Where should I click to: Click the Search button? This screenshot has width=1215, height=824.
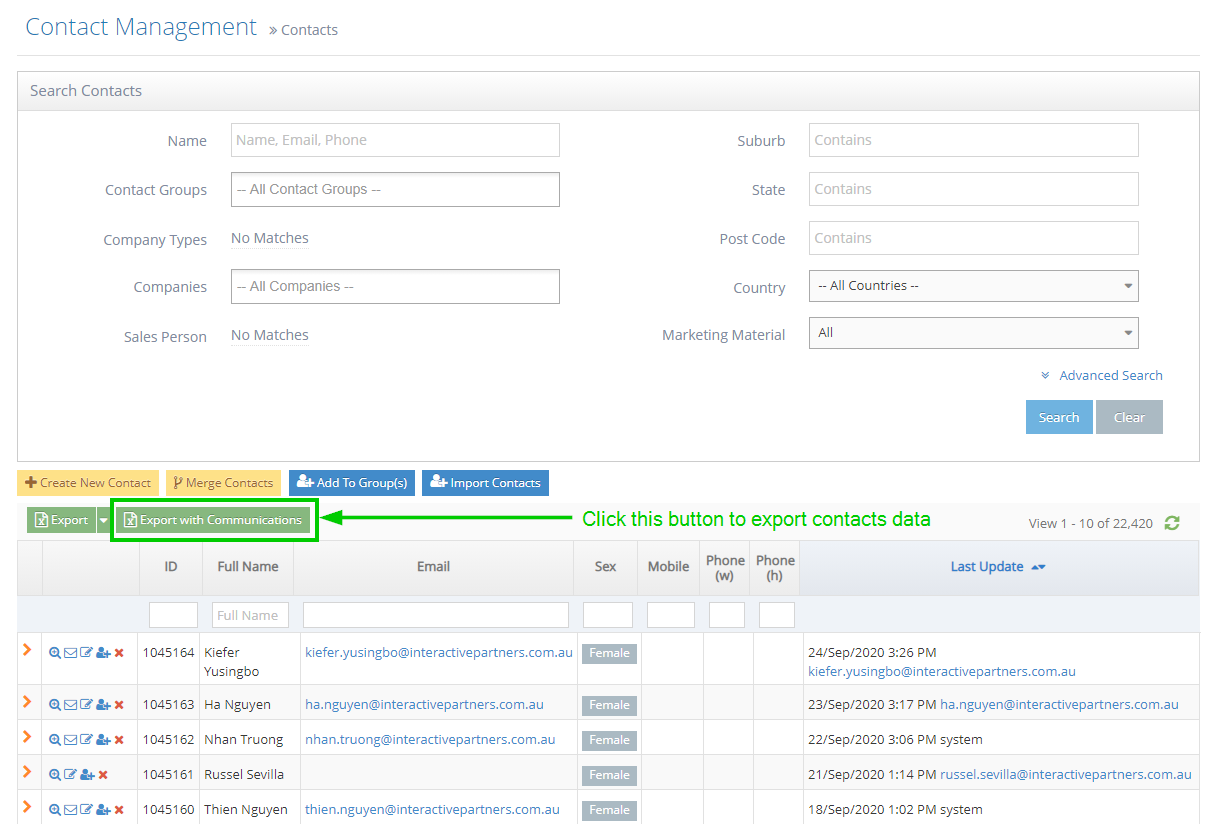tap(1059, 417)
